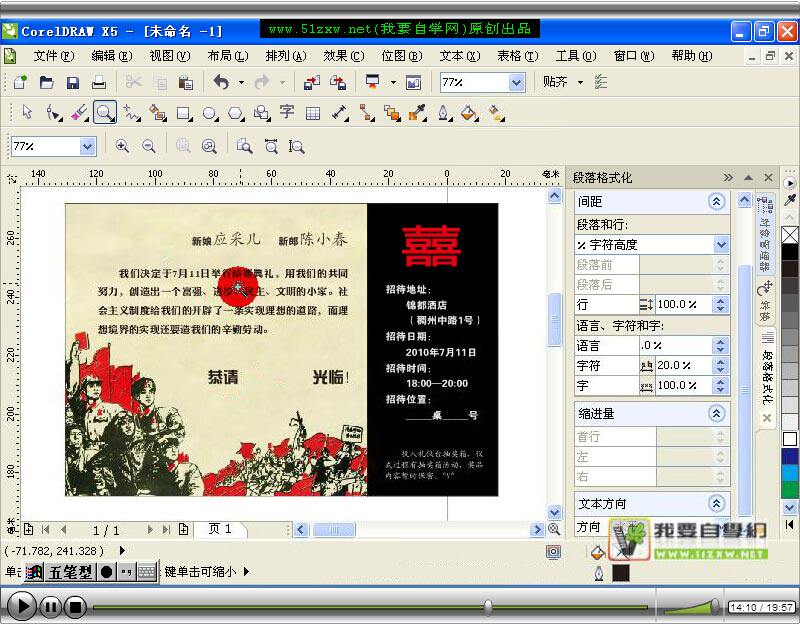Open the 视图(V) menu

(169, 56)
